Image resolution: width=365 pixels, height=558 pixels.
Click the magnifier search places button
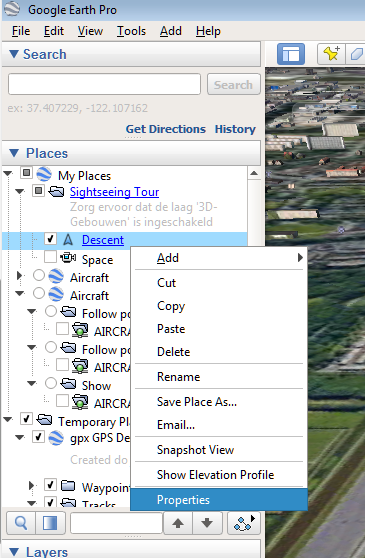(21, 523)
